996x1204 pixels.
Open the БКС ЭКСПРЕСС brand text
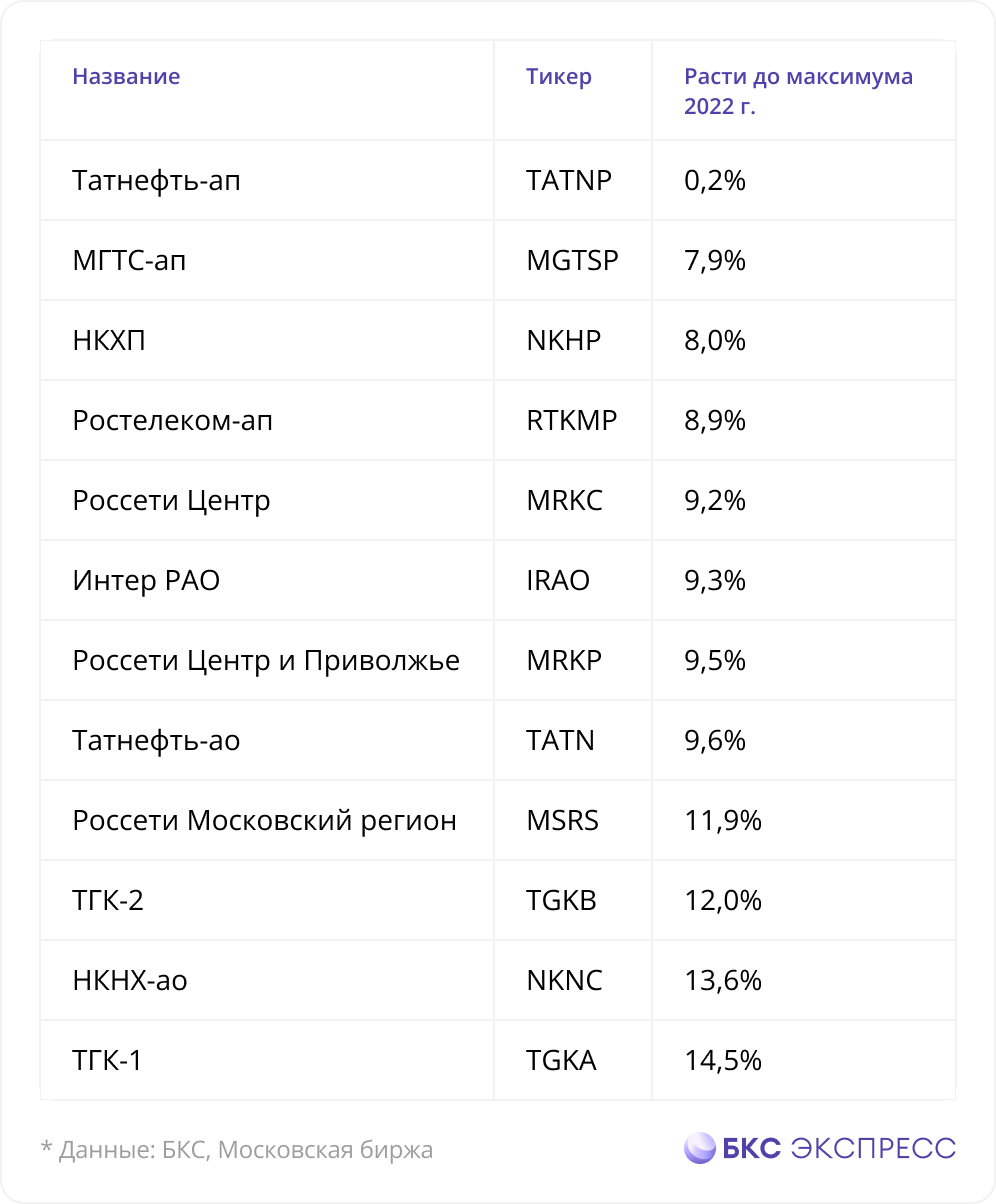pos(839,1149)
